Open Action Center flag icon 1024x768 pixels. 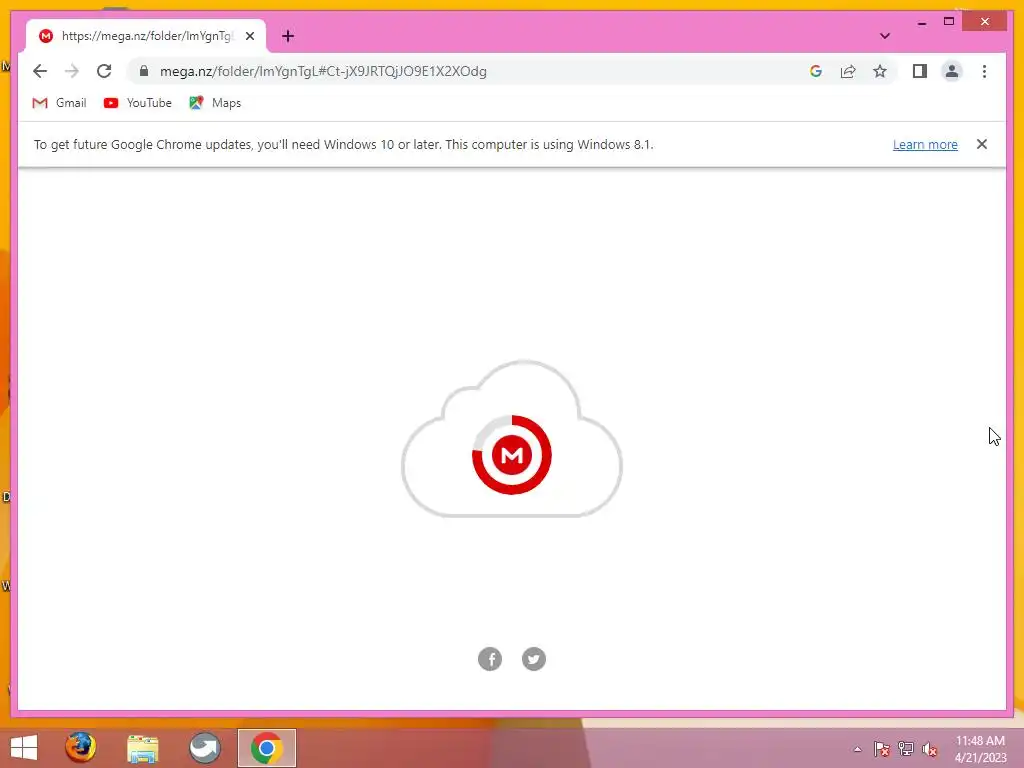pyautogui.click(x=882, y=749)
